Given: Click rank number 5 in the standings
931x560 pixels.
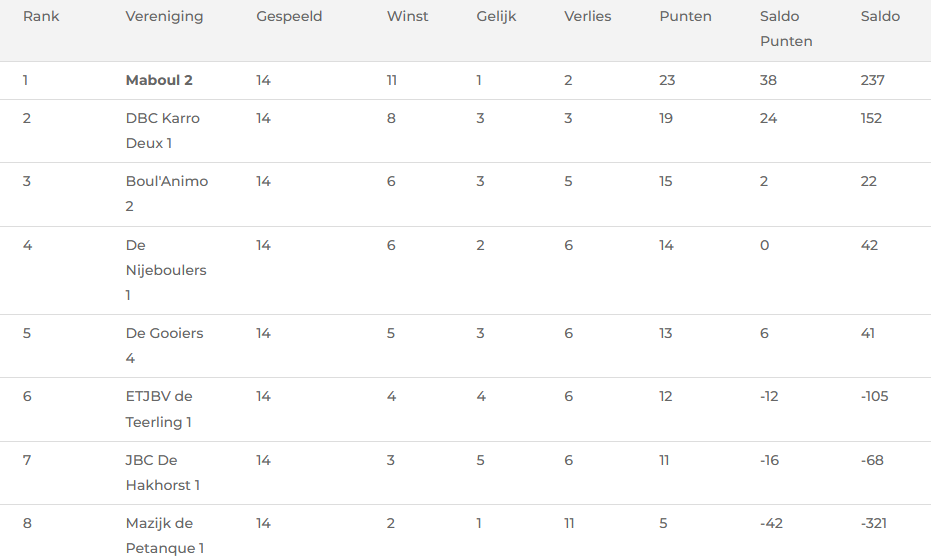Looking at the screenshot, I should tap(27, 333).
